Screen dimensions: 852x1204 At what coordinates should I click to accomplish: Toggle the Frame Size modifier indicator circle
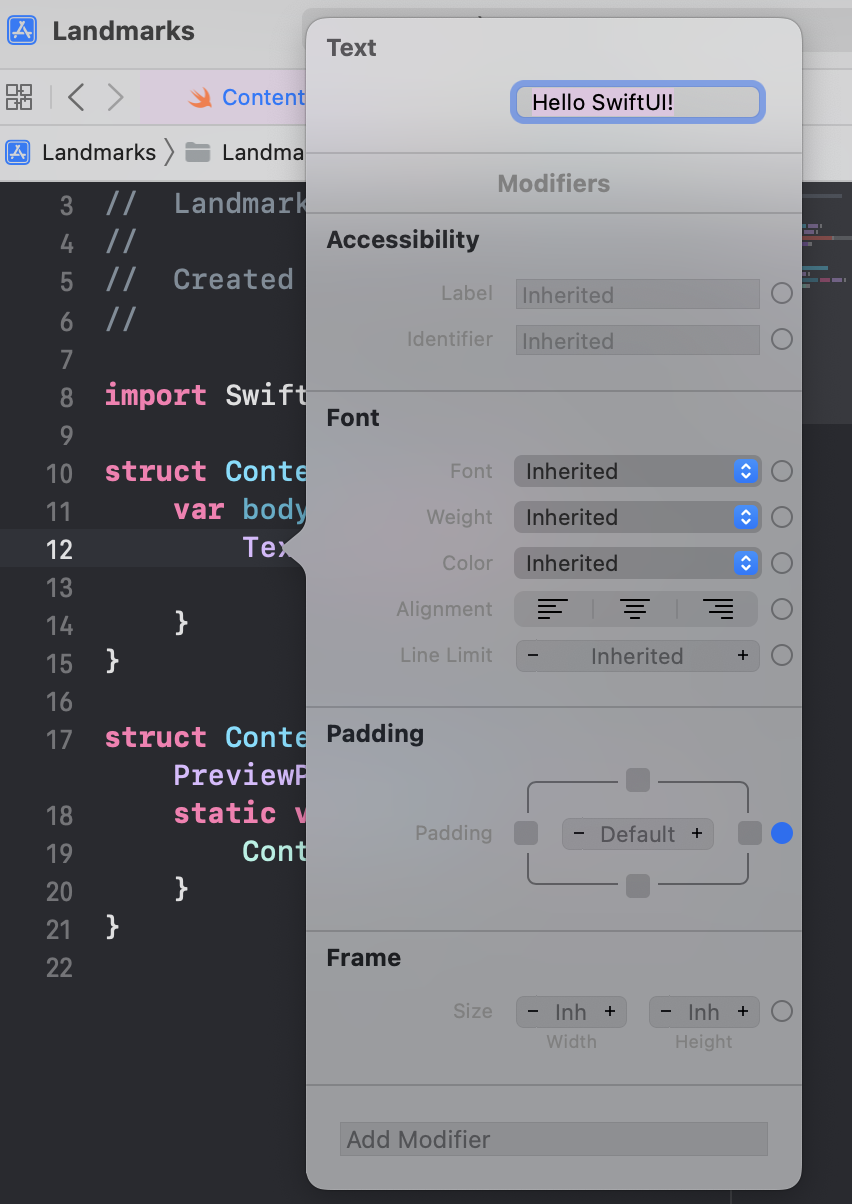coord(782,1011)
